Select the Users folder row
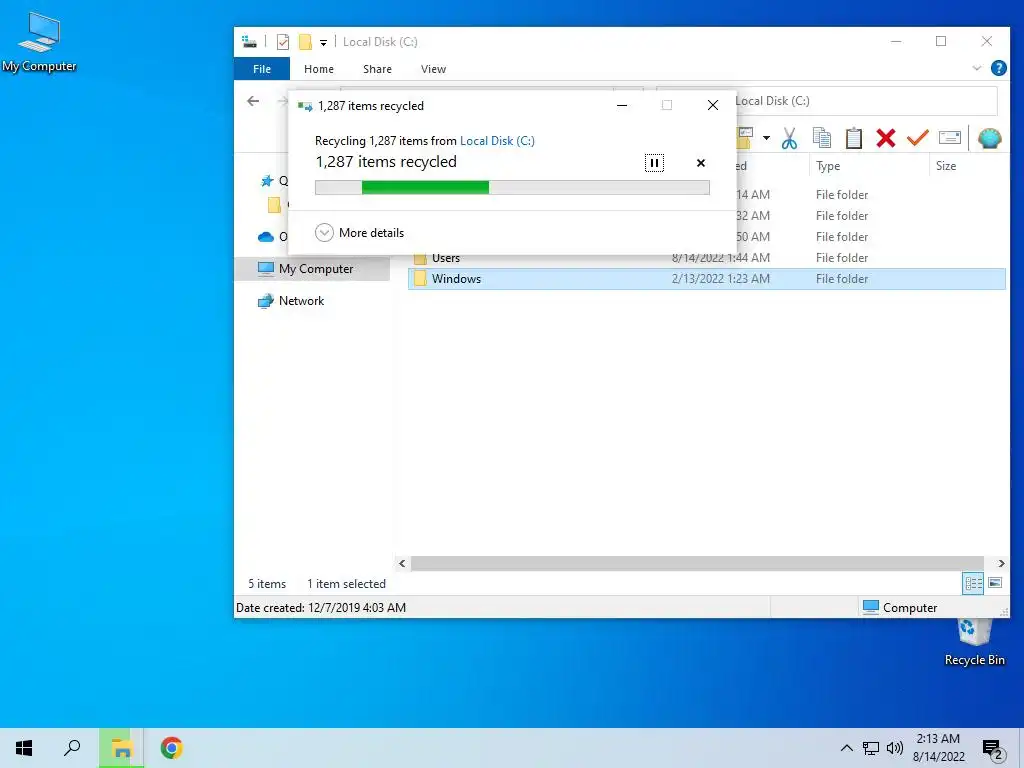The image size is (1024, 768). point(707,258)
